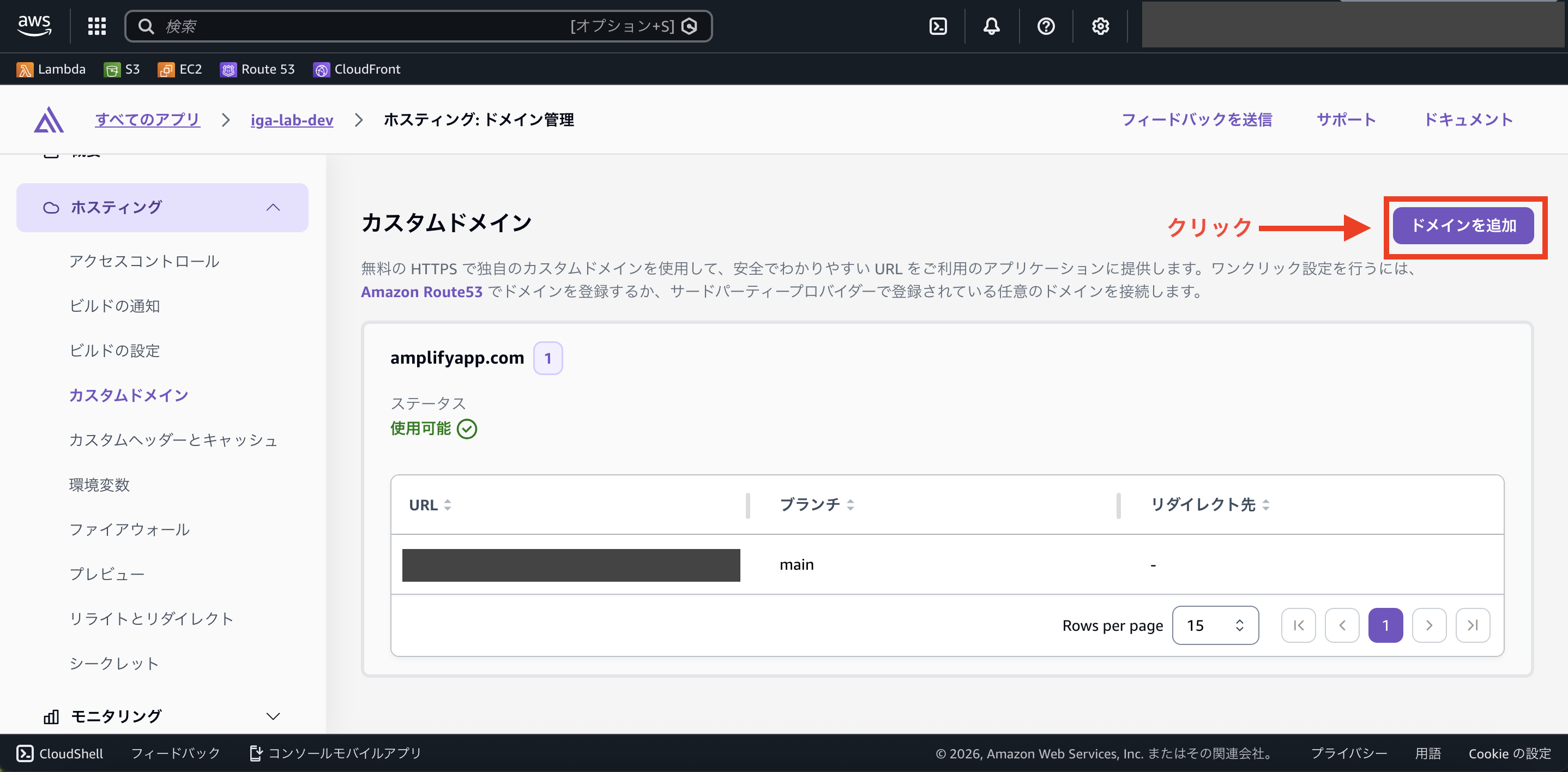
Task: Go to previous table page
Action: 1342,625
